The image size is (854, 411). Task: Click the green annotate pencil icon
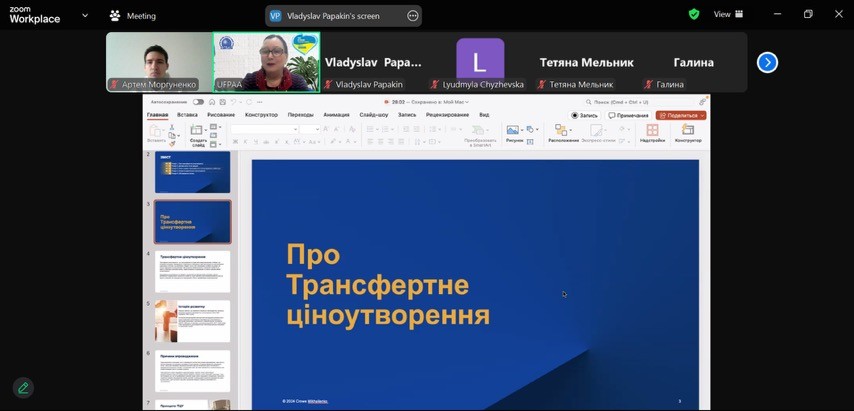23,388
